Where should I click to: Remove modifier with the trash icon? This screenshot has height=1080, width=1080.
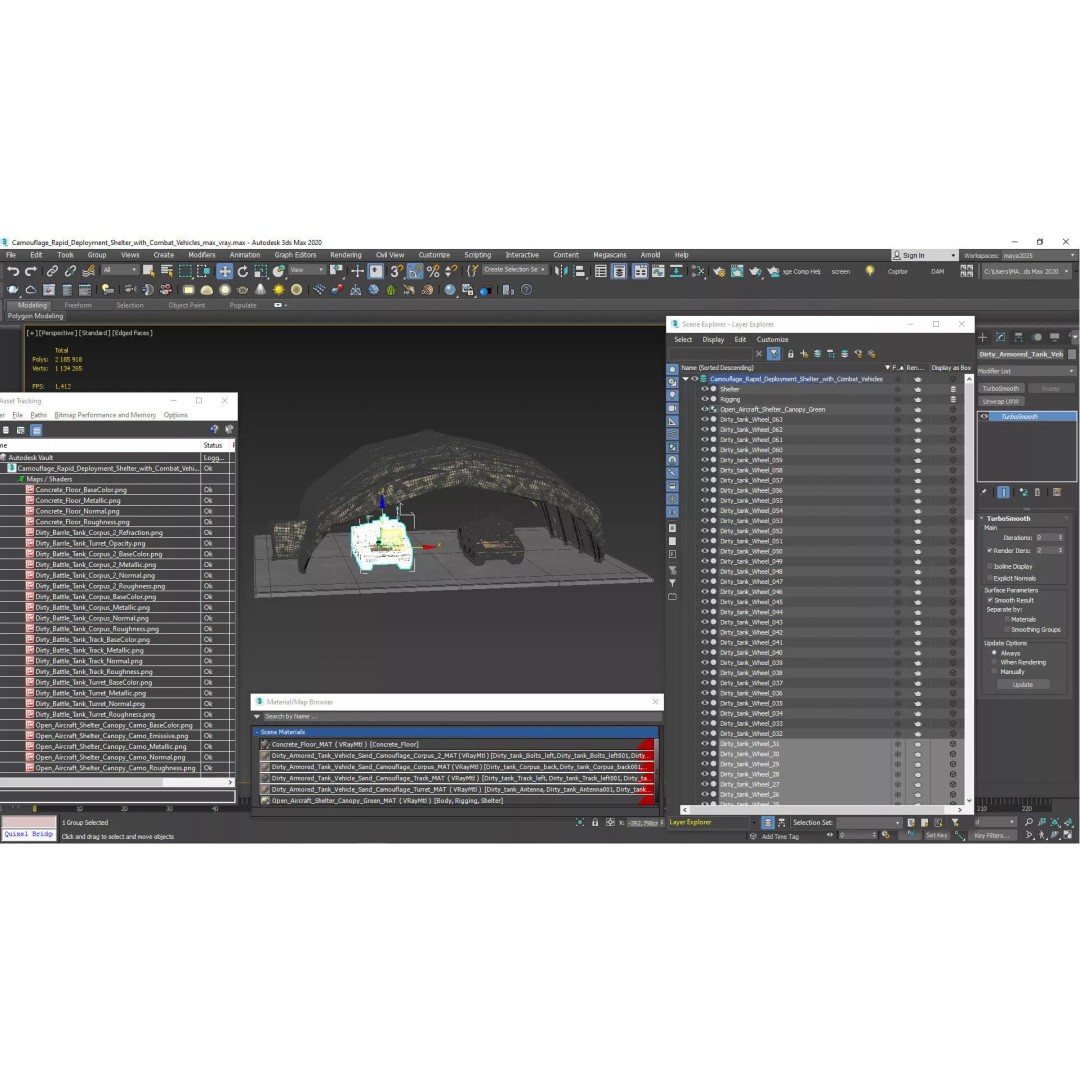[1037, 492]
